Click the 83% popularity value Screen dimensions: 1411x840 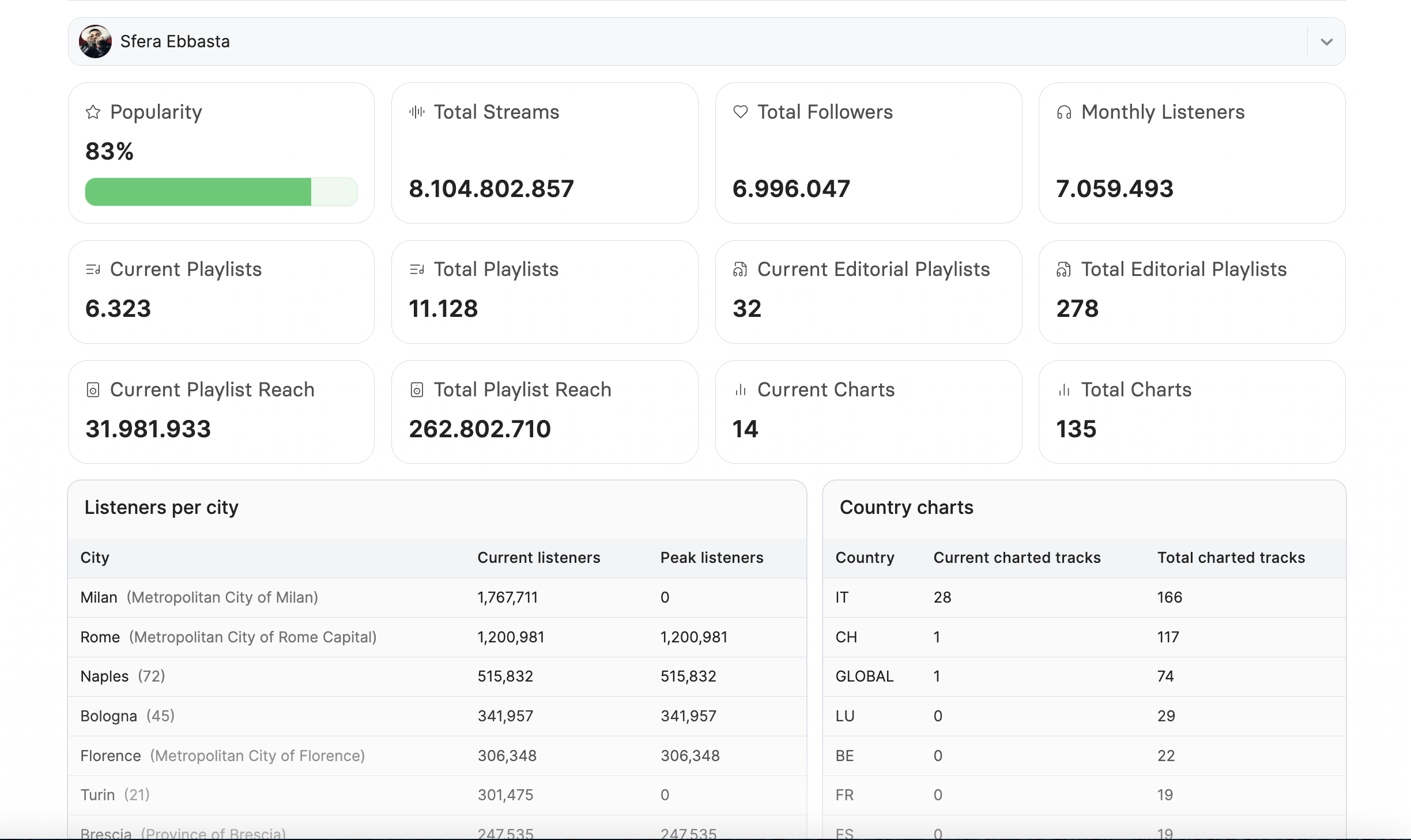(110, 152)
